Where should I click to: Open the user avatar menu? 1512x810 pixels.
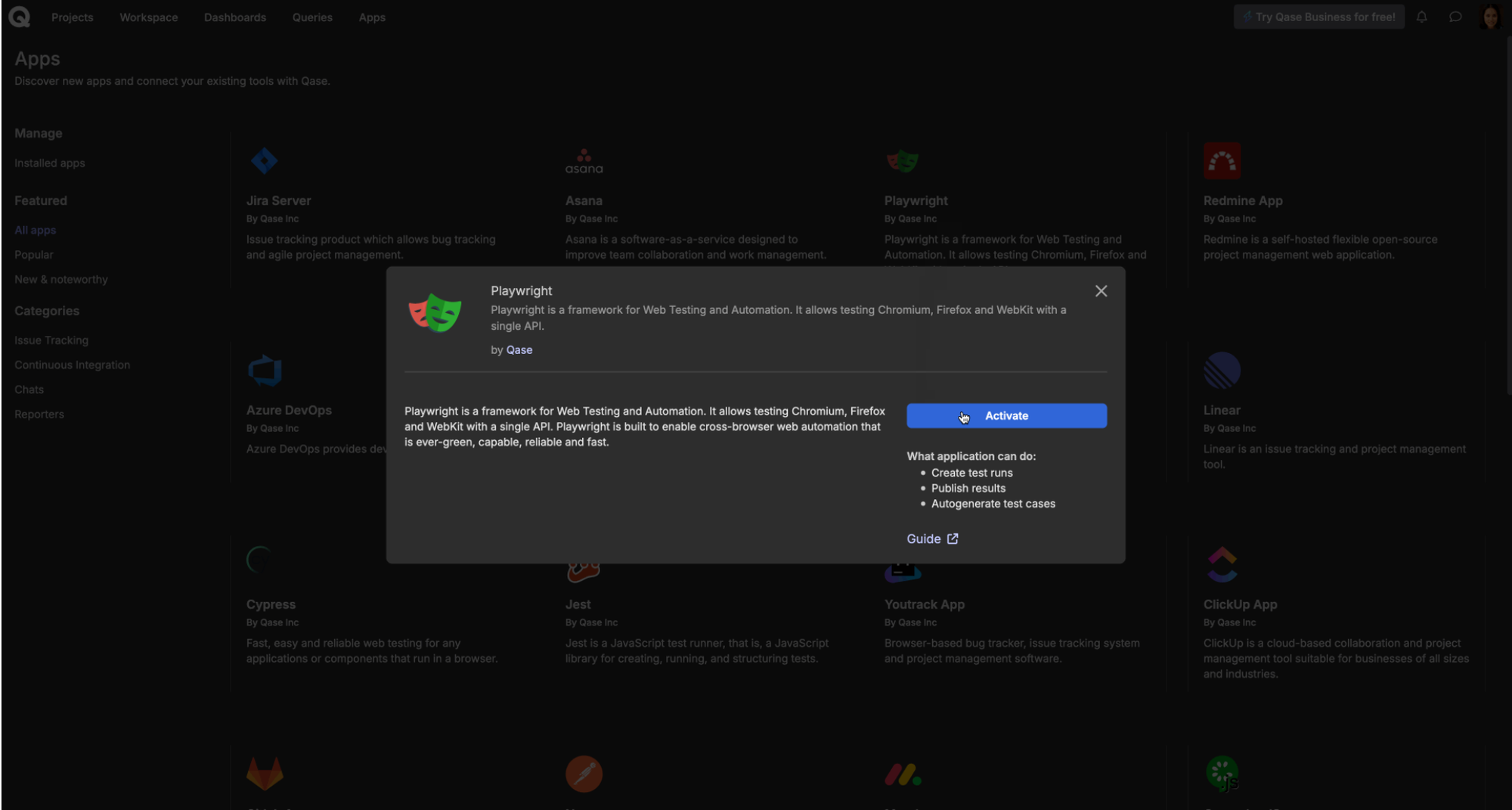point(1490,17)
